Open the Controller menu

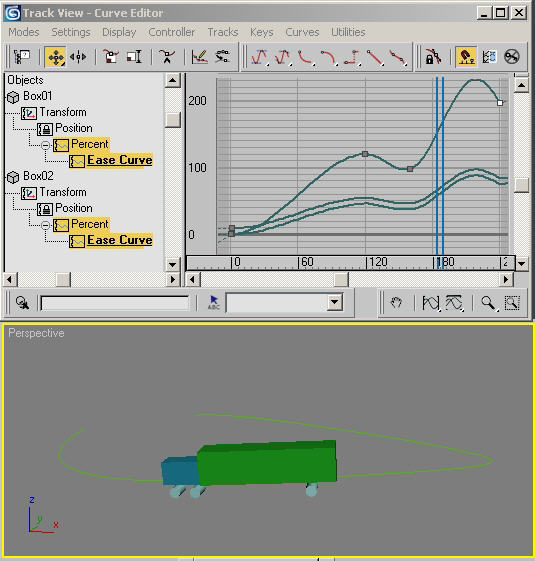[x=171, y=32]
